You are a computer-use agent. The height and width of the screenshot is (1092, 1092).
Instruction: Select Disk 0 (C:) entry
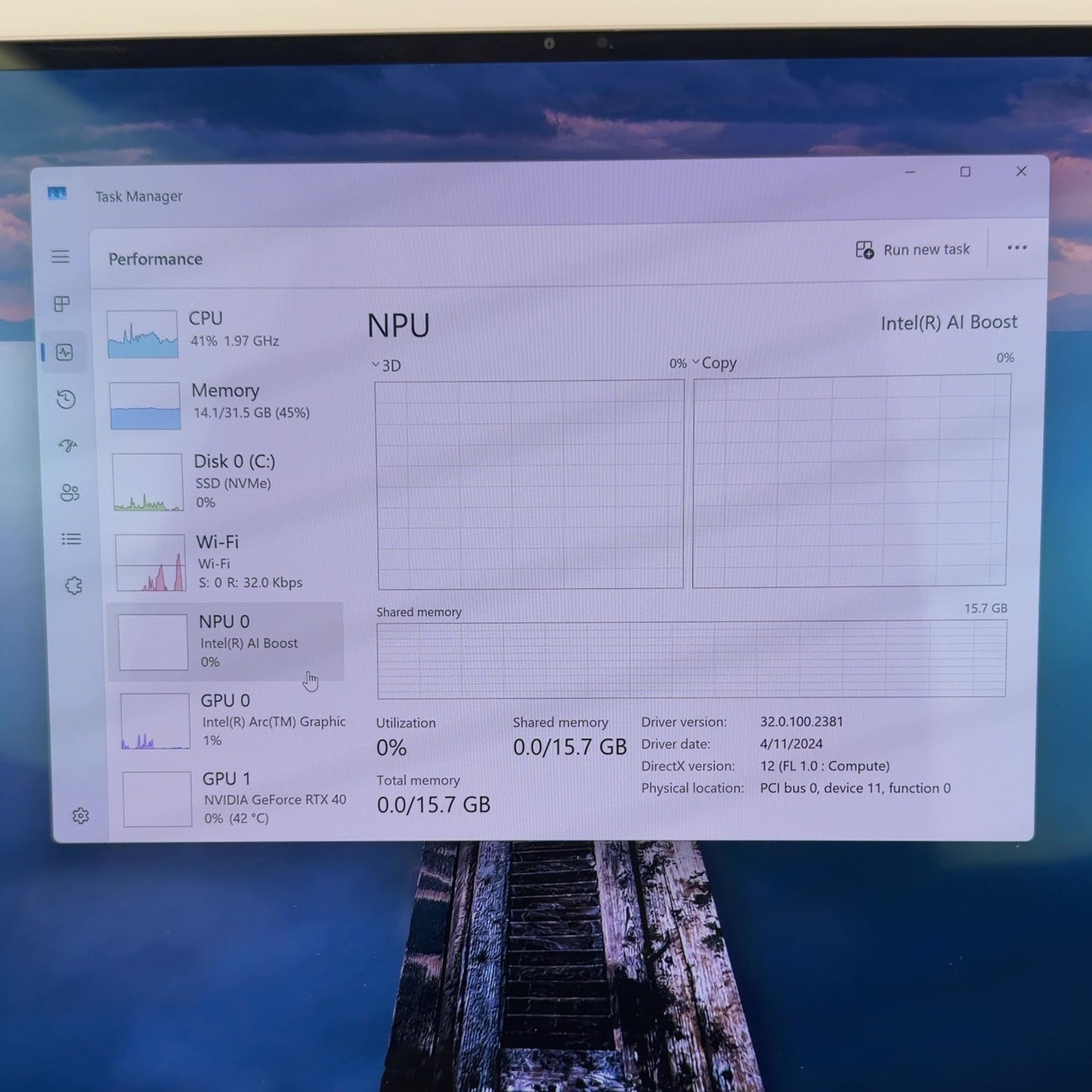point(225,481)
